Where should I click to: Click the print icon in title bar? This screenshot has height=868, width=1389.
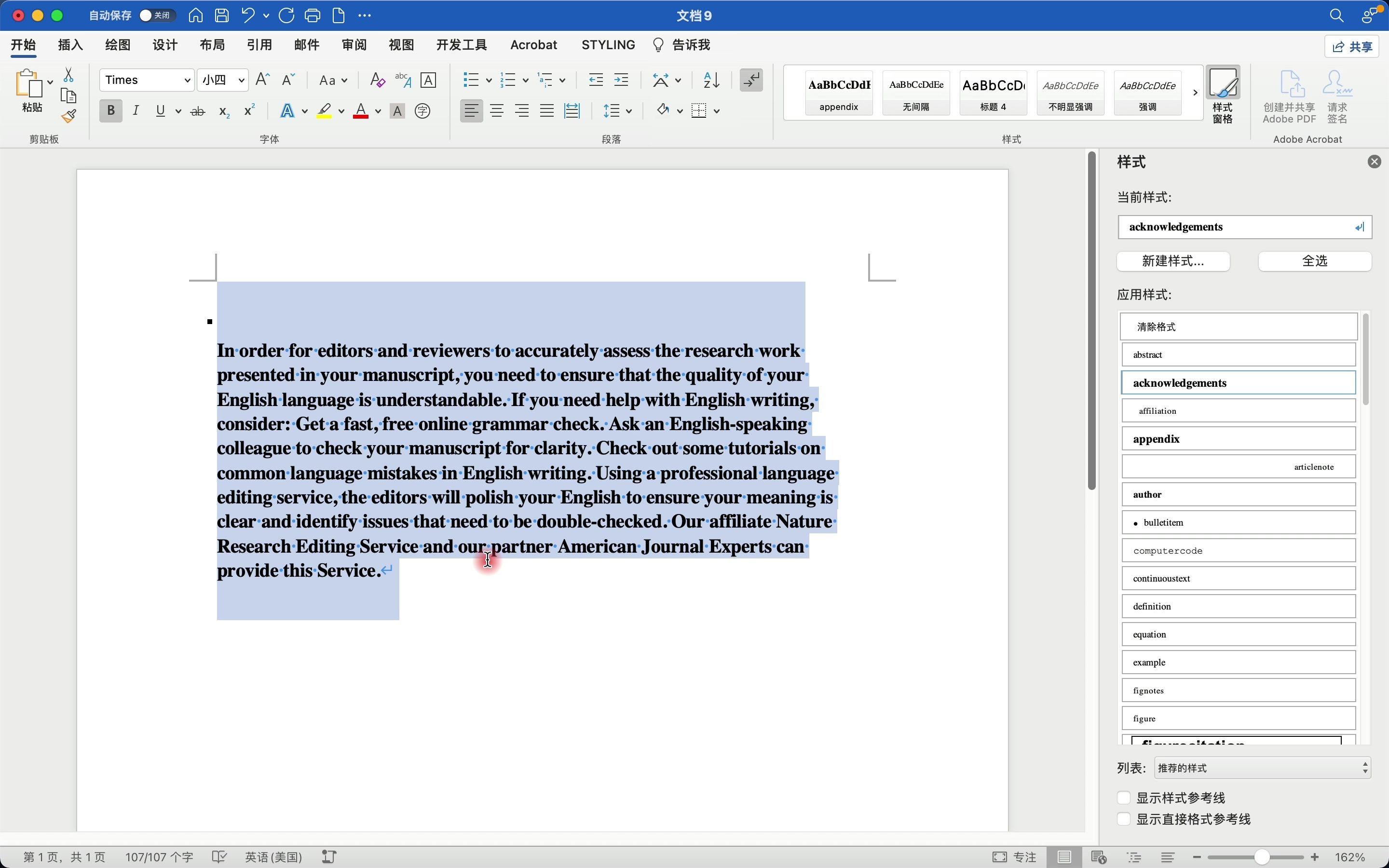[x=312, y=15]
